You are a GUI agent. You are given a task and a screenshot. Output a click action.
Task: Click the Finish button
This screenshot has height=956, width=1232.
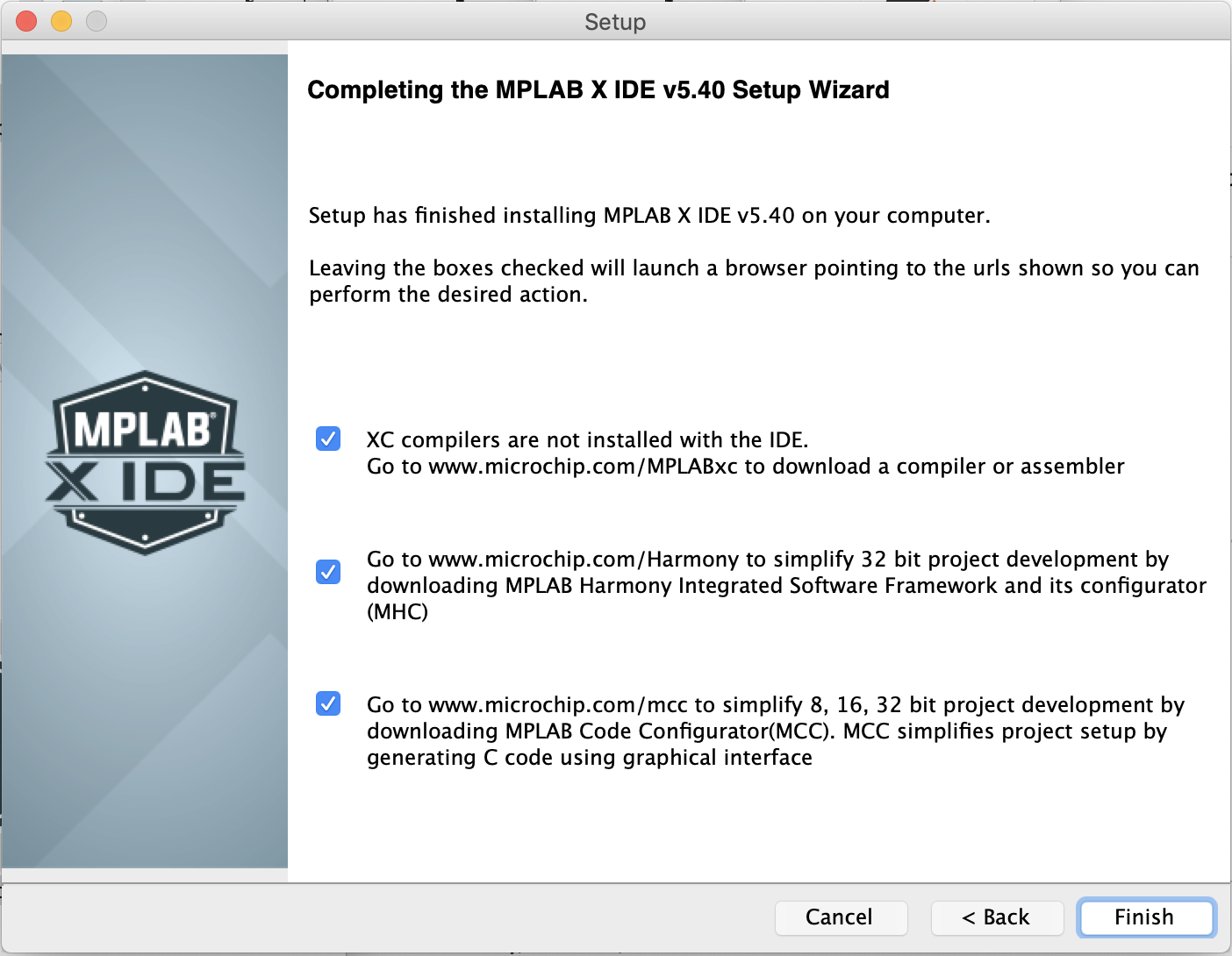(x=1144, y=917)
